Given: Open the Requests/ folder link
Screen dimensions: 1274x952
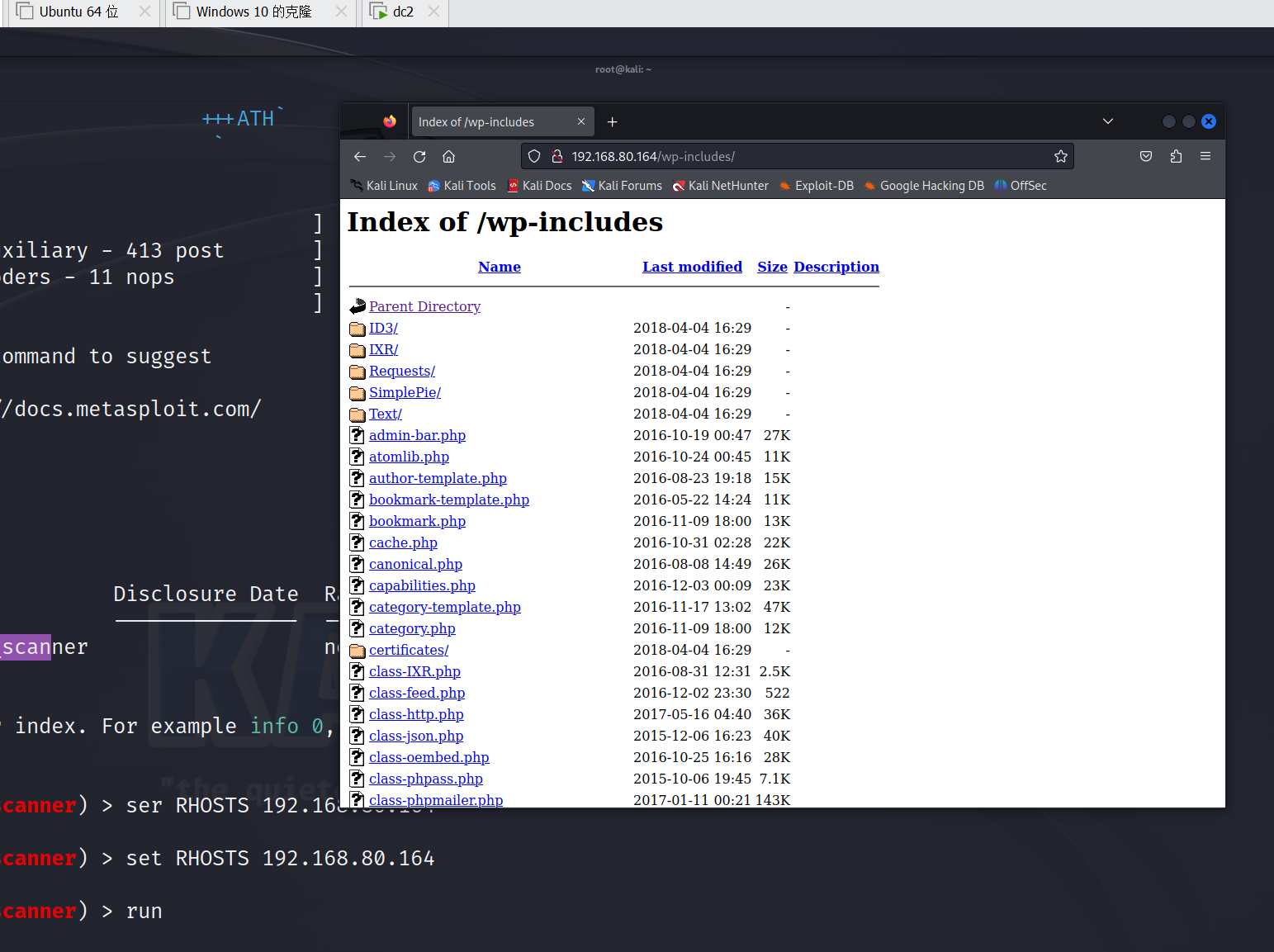Looking at the screenshot, I should coord(402,371).
